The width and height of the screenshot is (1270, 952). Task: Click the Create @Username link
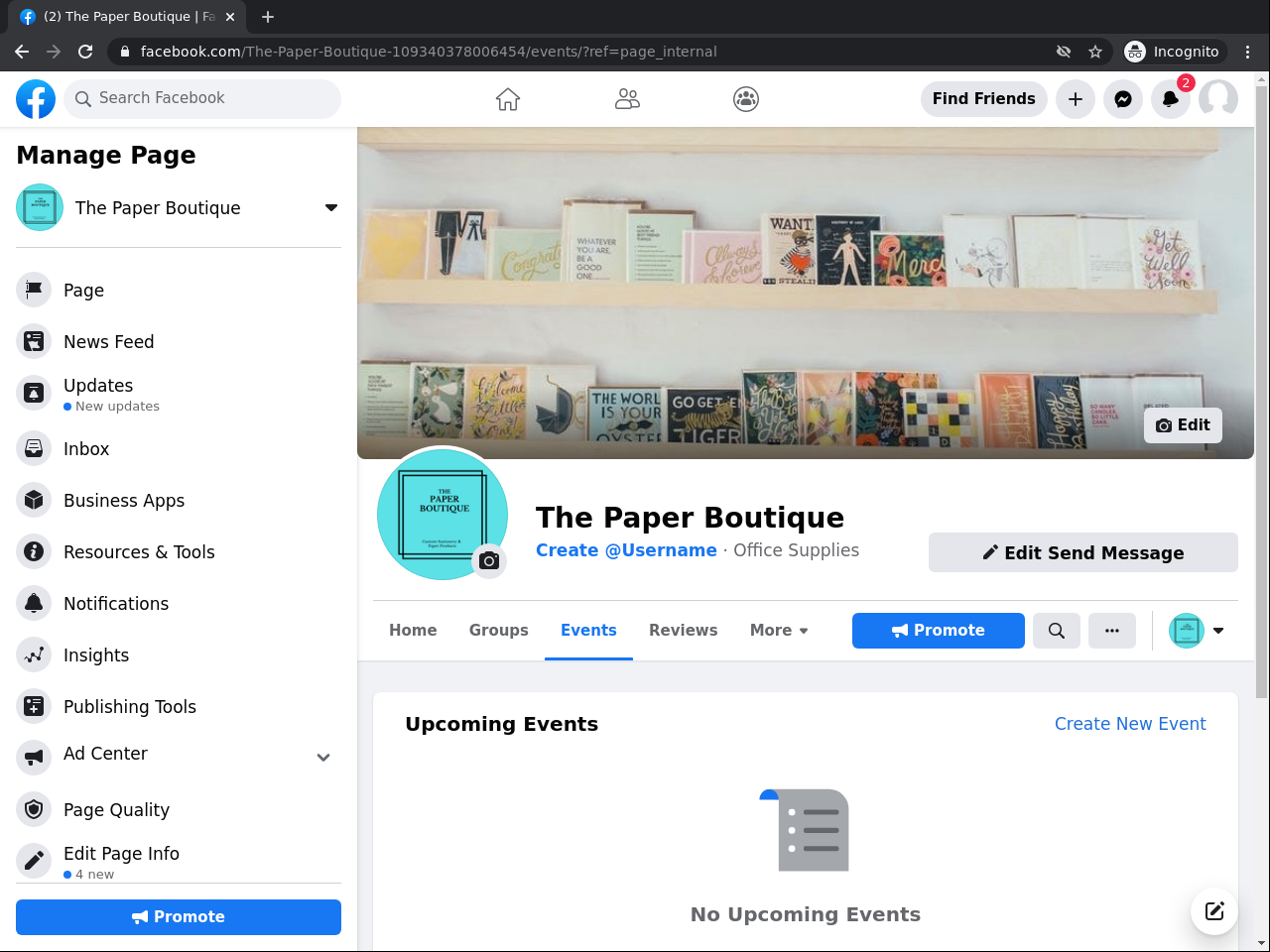[x=626, y=550]
